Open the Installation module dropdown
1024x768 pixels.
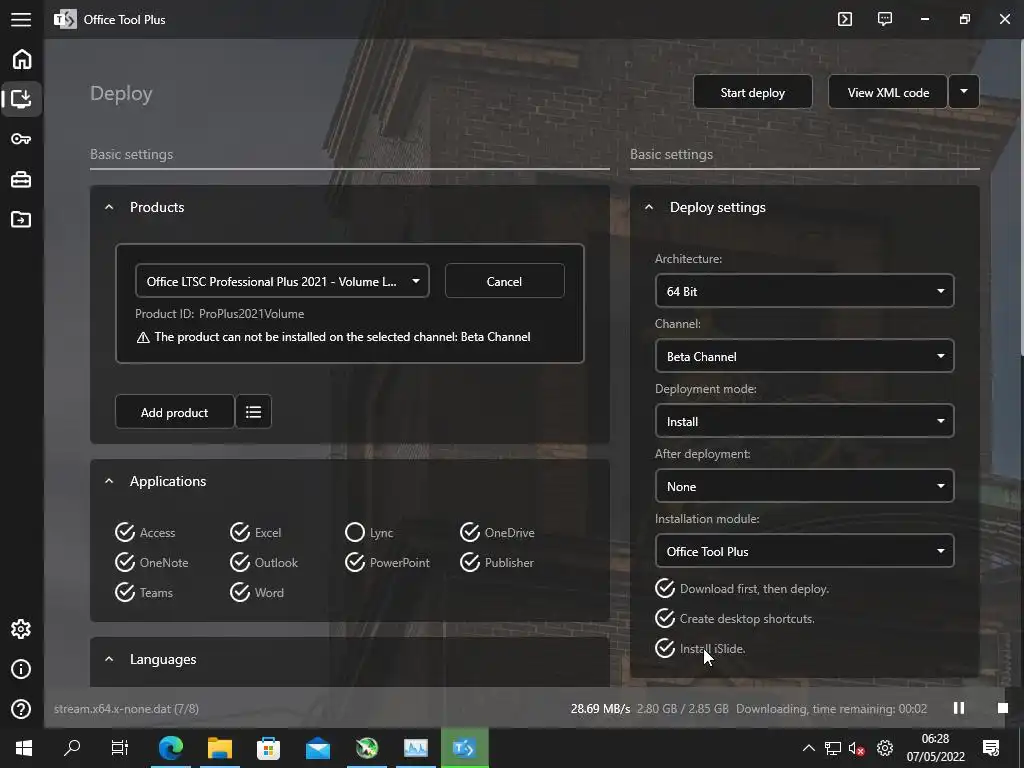[x=804, y=551]
